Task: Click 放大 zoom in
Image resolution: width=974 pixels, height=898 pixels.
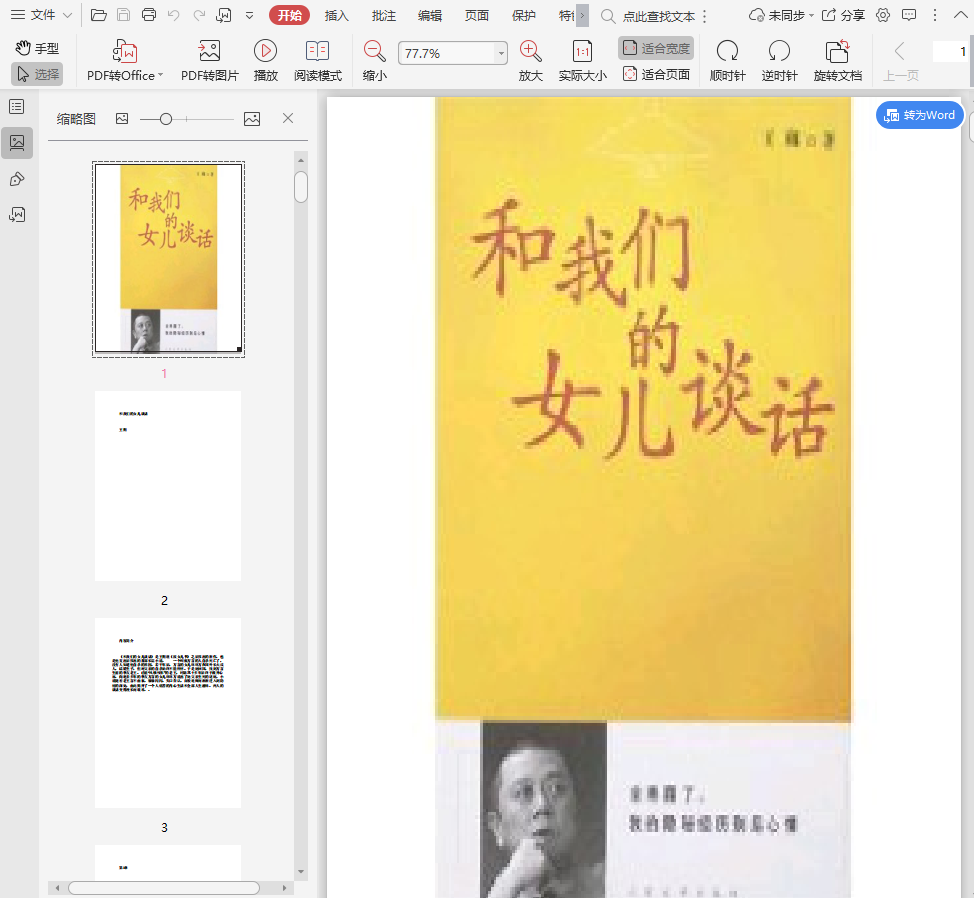Action: (x=530, y=61)
